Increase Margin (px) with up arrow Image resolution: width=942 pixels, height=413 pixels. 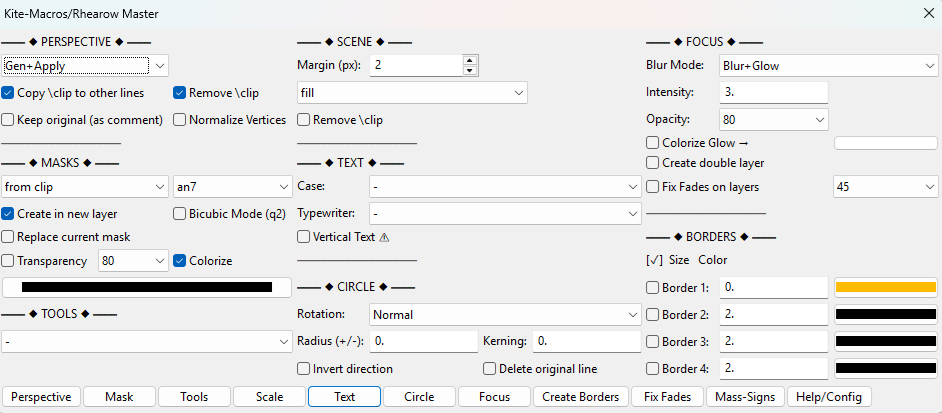coord(470,60)
